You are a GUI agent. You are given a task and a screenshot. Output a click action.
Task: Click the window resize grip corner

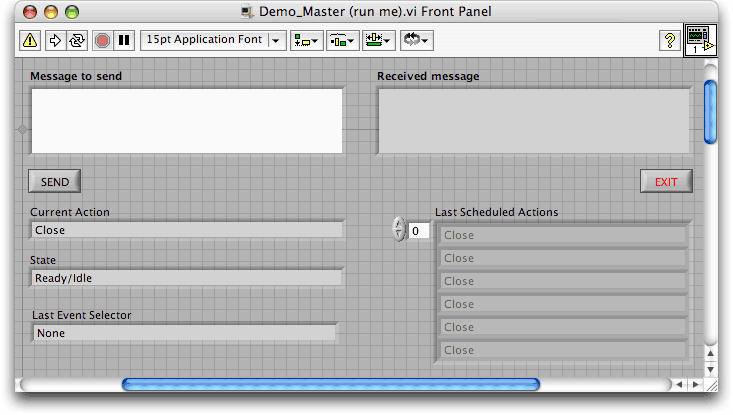[x=711, y=385]
